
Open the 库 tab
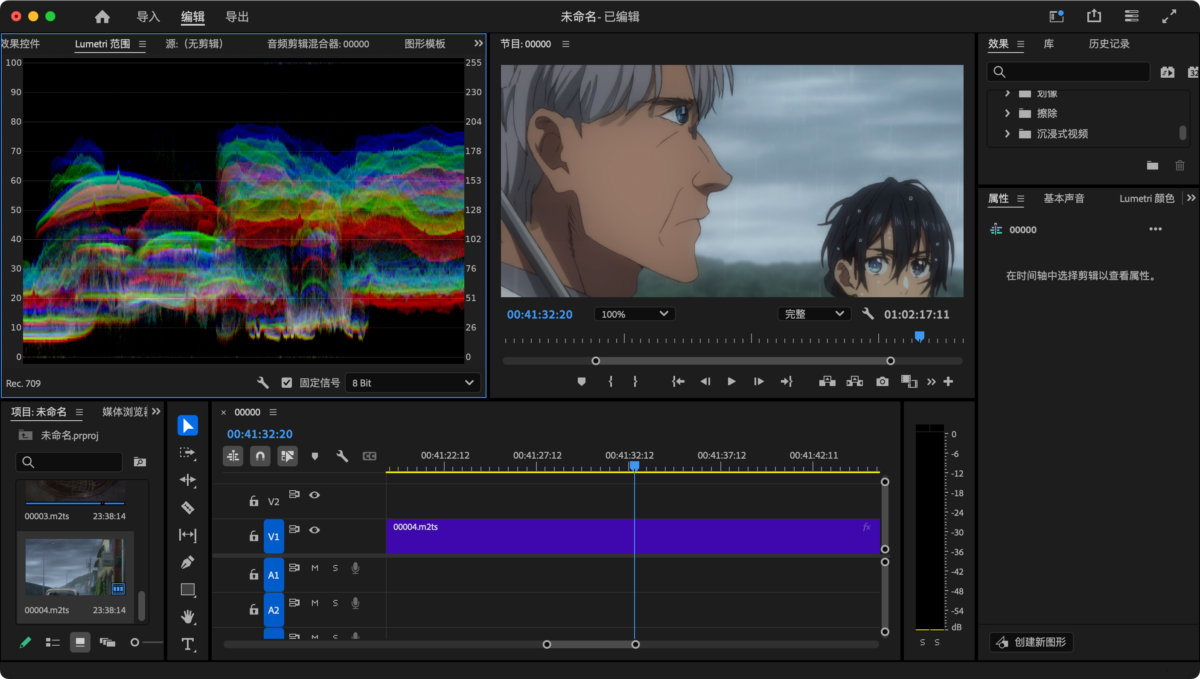[1049, 44]
